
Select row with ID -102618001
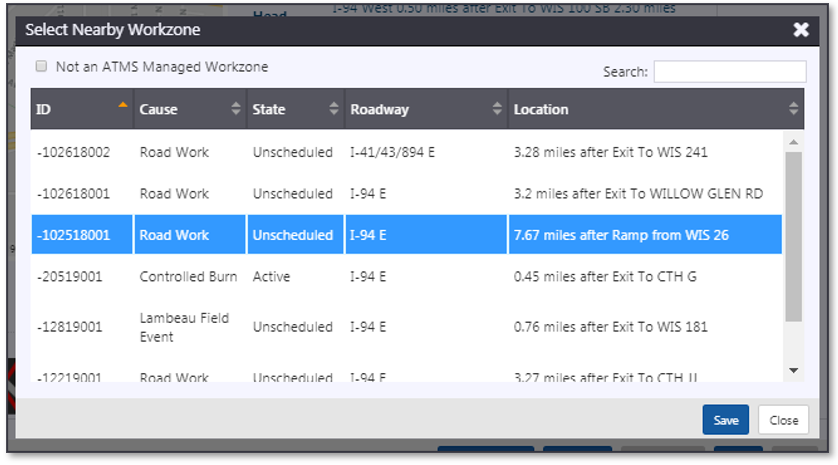[x=406, y=193]
